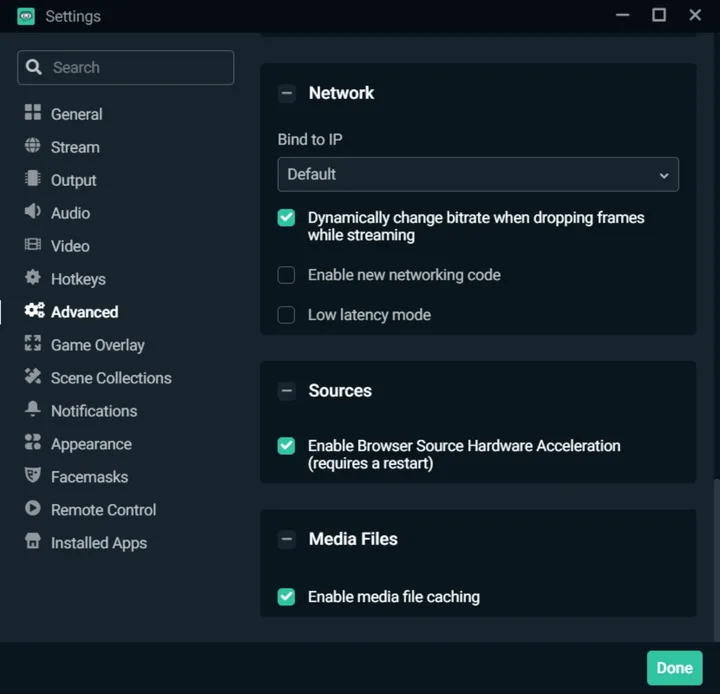
Task: Enable new networking code checkbox
Action: click(x=286, y=275)
